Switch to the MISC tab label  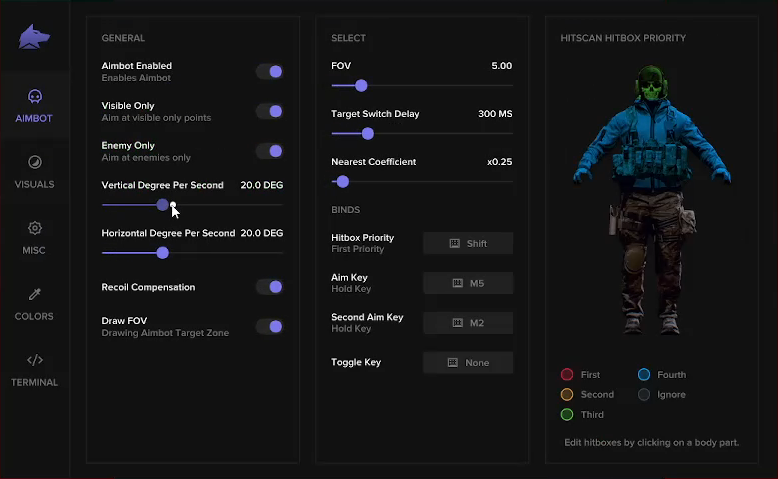pos(34,251)
